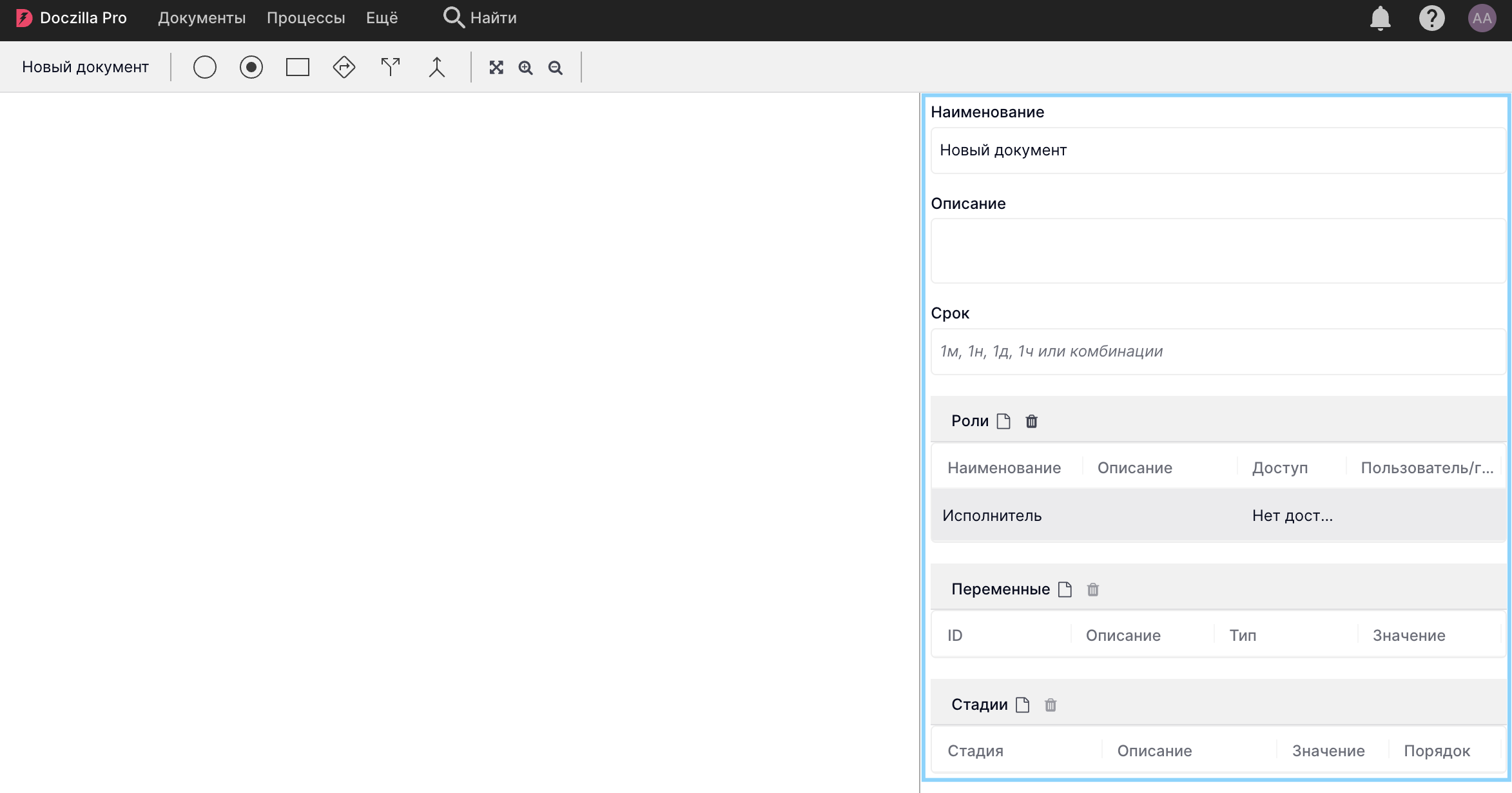
Task: Focus the Описание text area
Action: point(1217,251)
